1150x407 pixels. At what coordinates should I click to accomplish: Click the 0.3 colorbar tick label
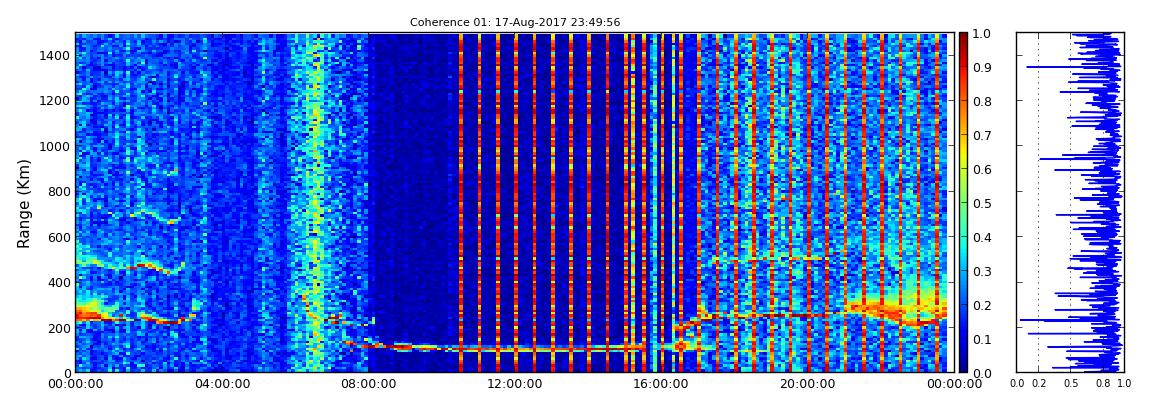(984, 271)
